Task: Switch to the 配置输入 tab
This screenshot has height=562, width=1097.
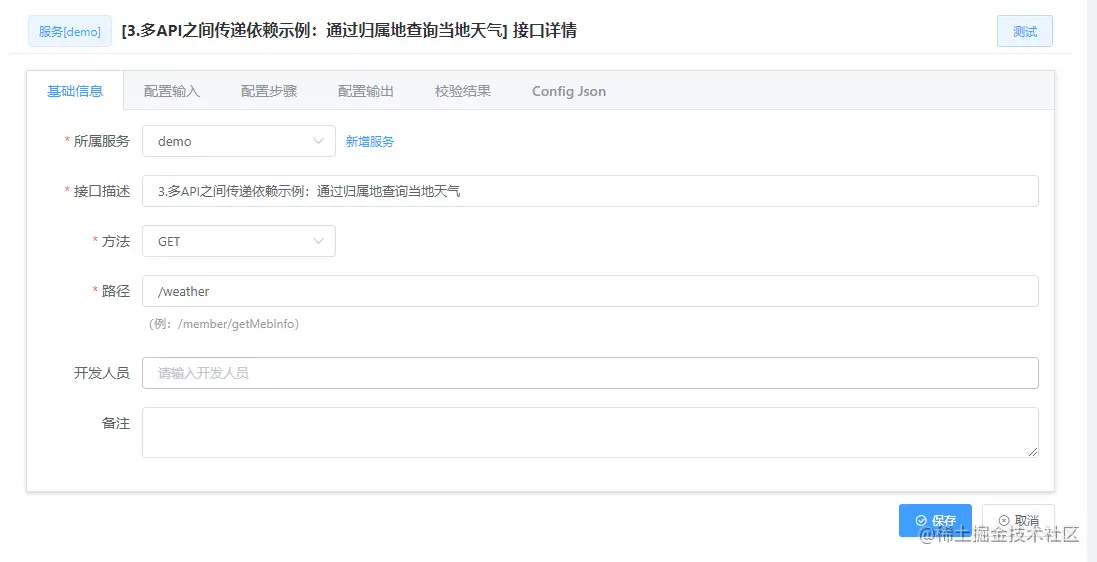Action: (x=172, y=92)
